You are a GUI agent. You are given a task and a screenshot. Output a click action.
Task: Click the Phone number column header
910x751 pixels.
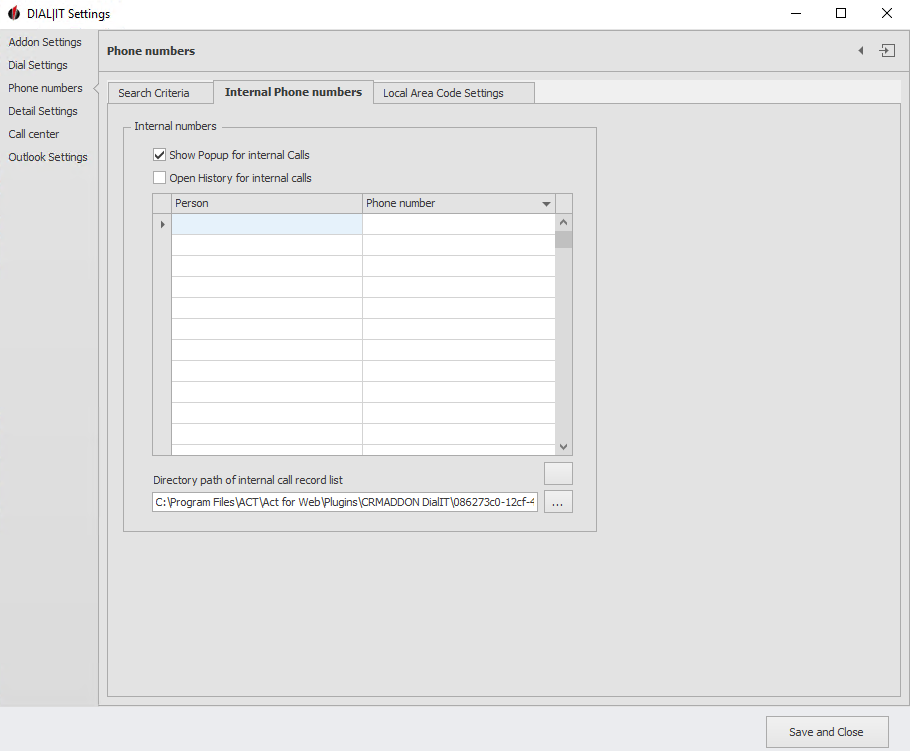[x=458, y=203]
